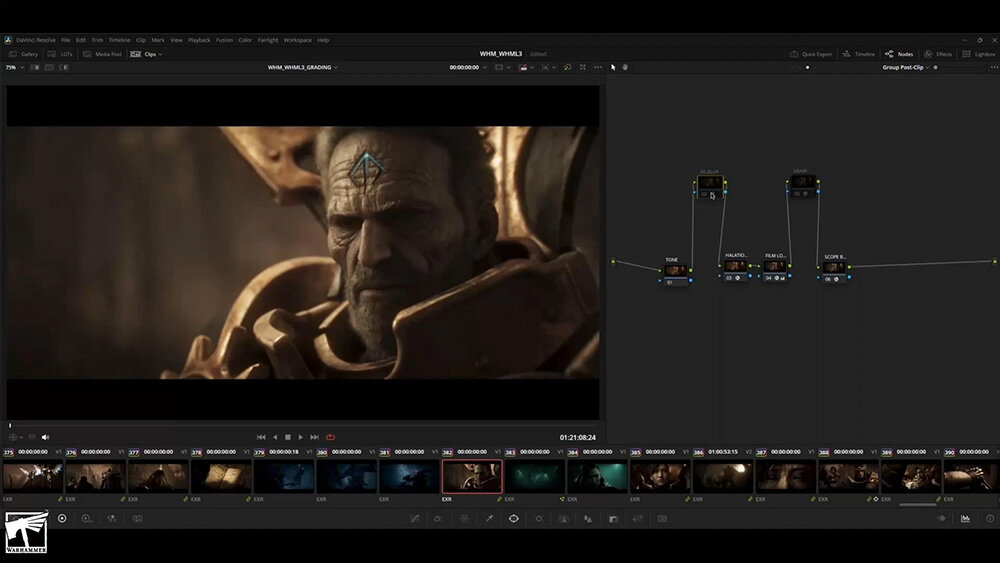Select clip thumbnail 386 in the strip
The width and height of the screenshot is (1000, 563).
point(722,477)
